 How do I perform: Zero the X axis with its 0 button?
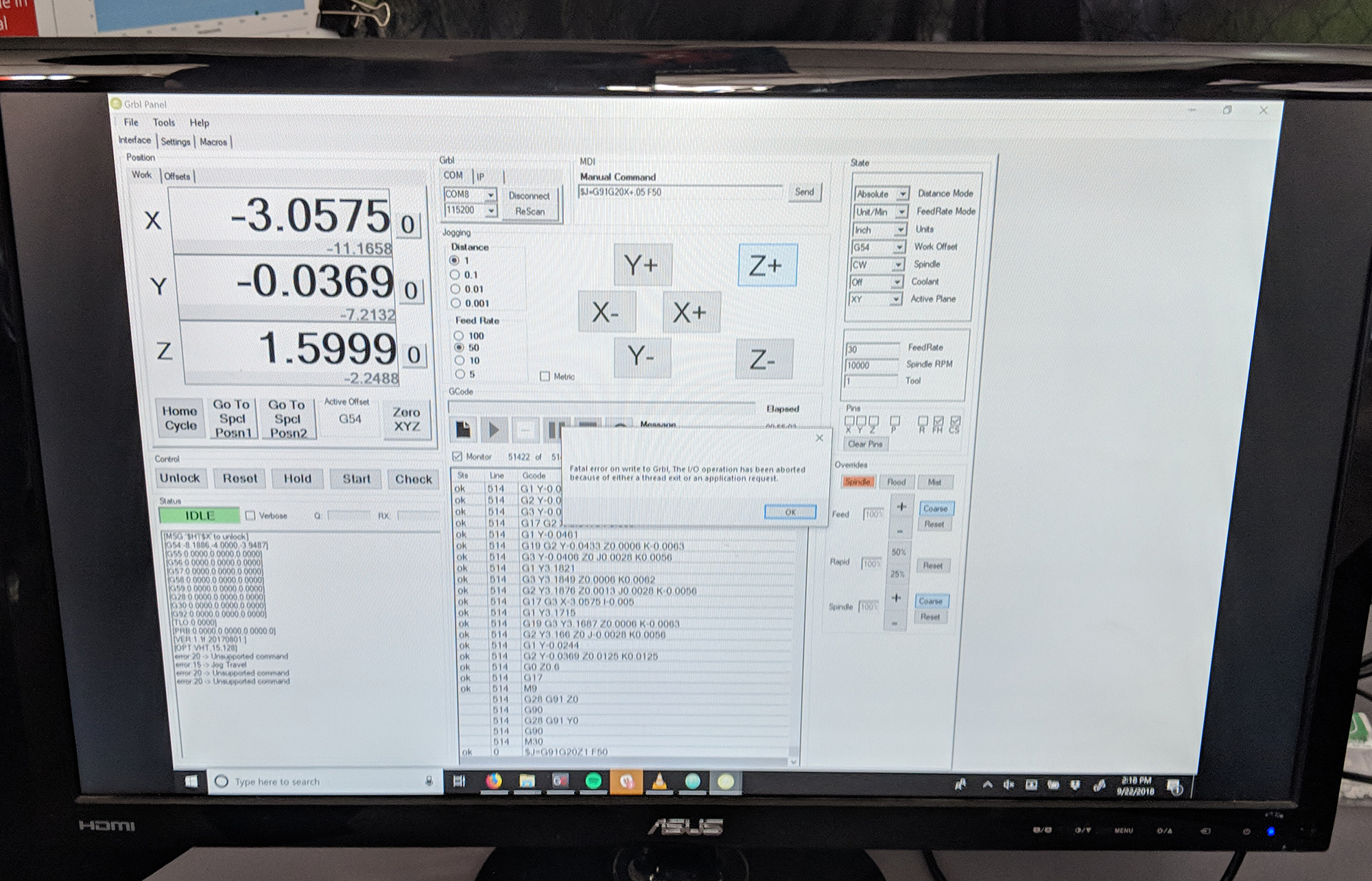(407, 224)
